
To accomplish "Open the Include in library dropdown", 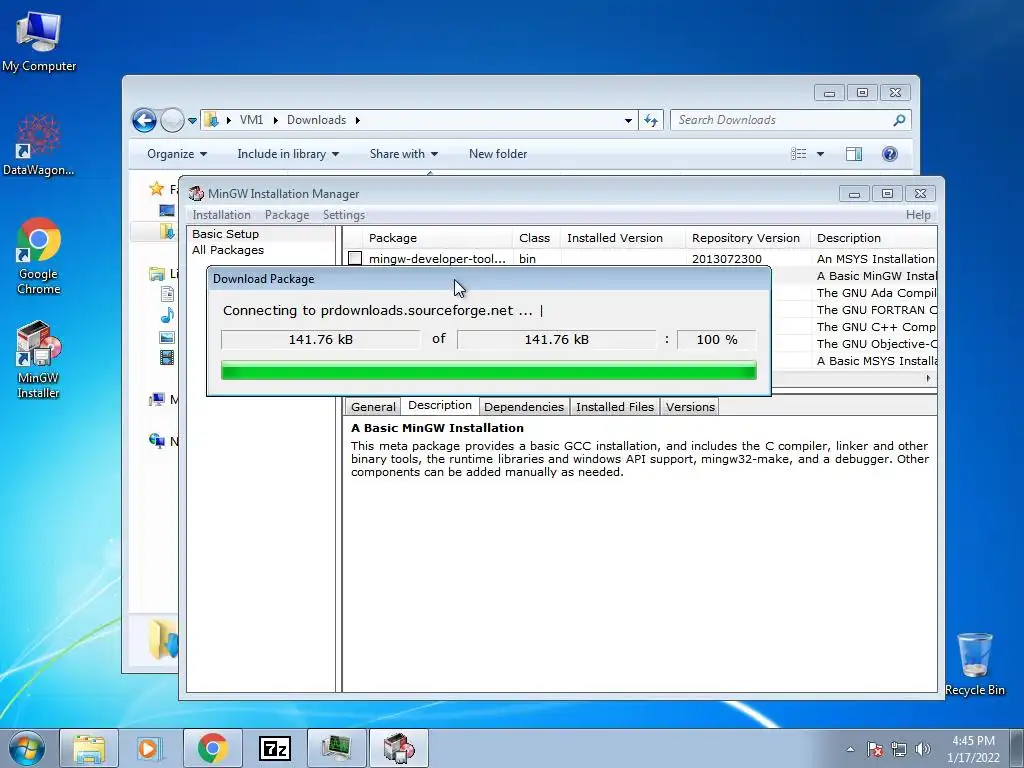I will pos(288,154).
